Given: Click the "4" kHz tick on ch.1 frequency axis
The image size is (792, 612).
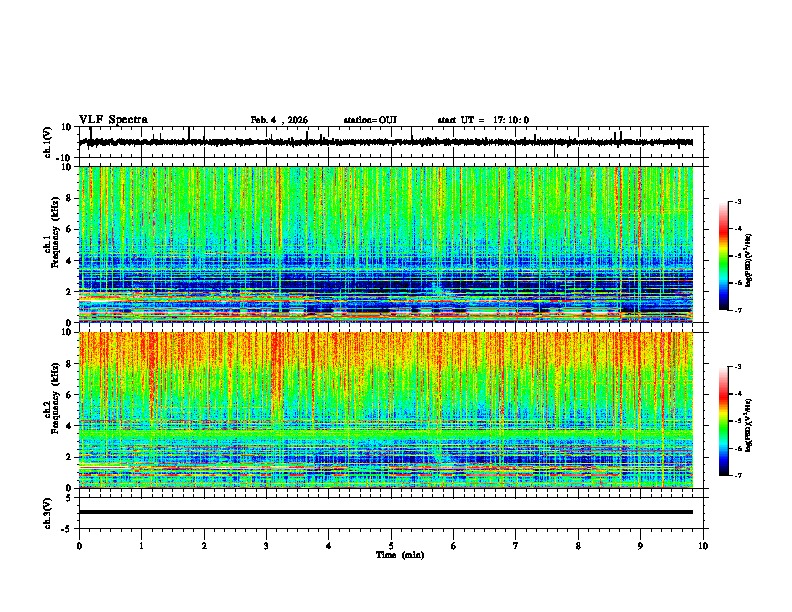Looking at the screenshot, I should 69,261.
